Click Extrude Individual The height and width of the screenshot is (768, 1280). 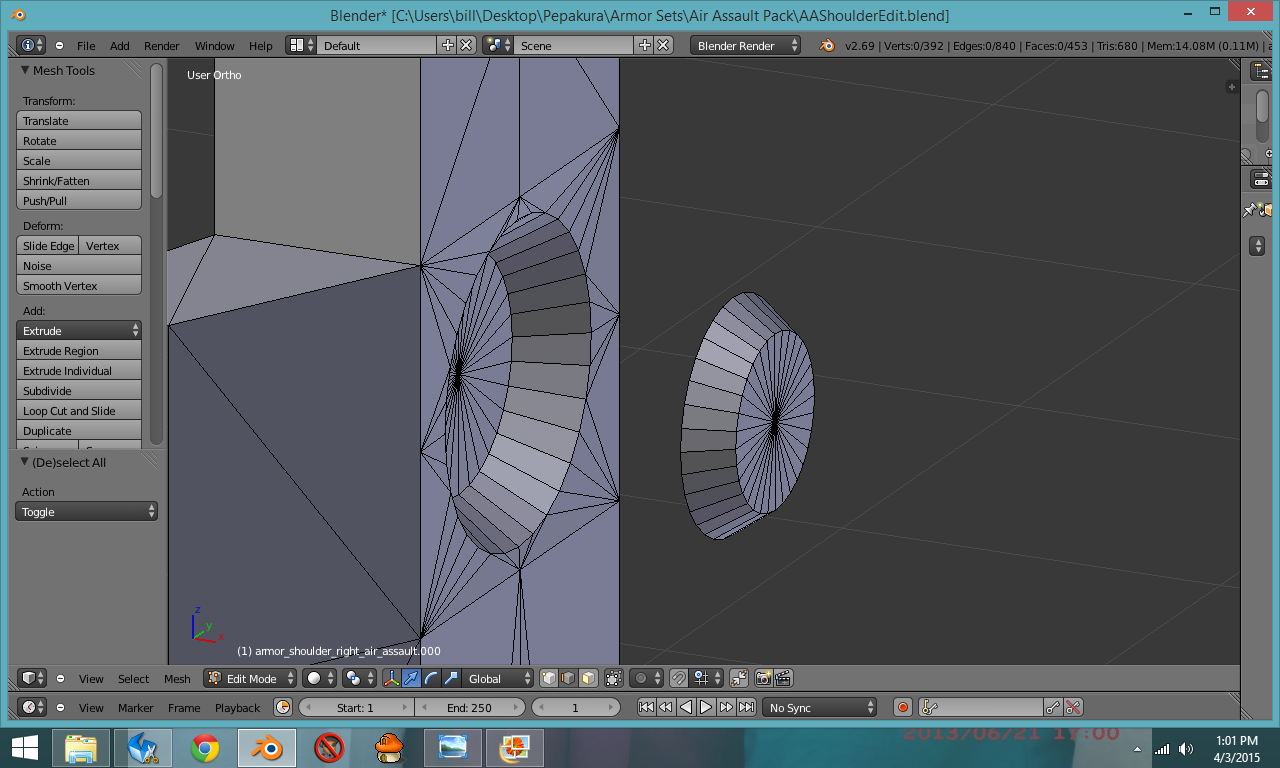[x=79, y=370]
